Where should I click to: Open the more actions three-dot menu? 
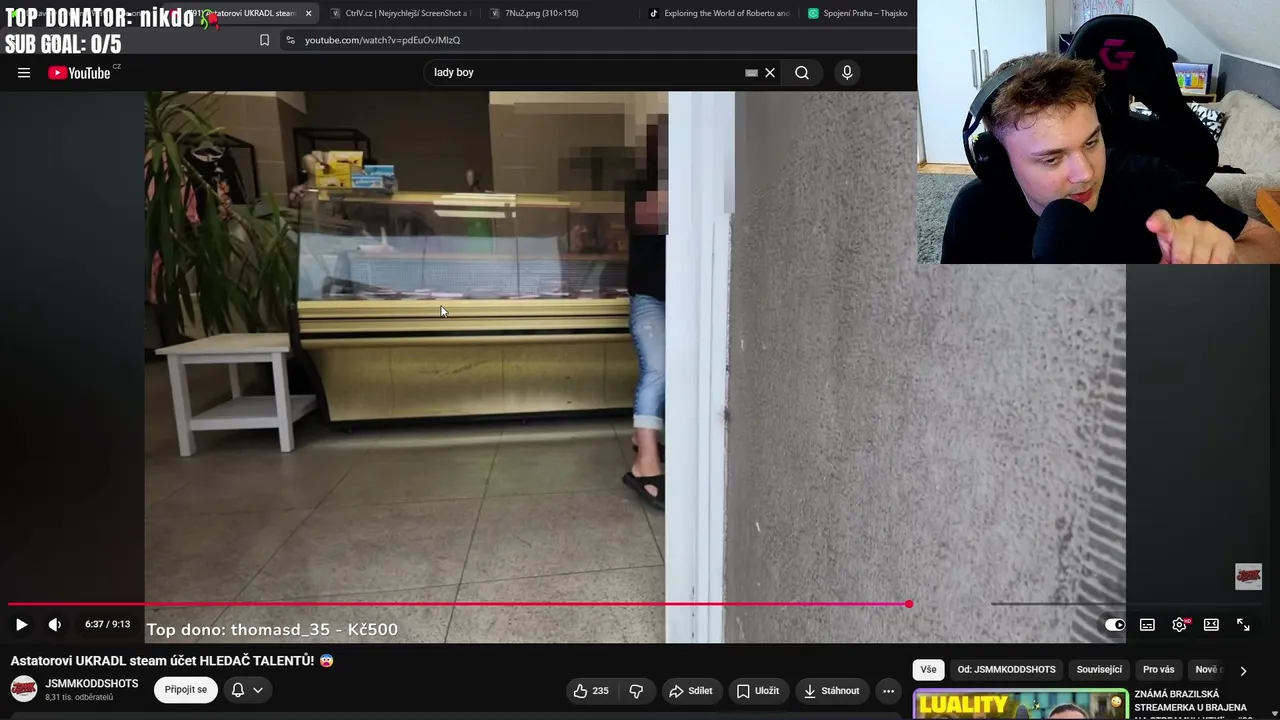click(888, 690)
